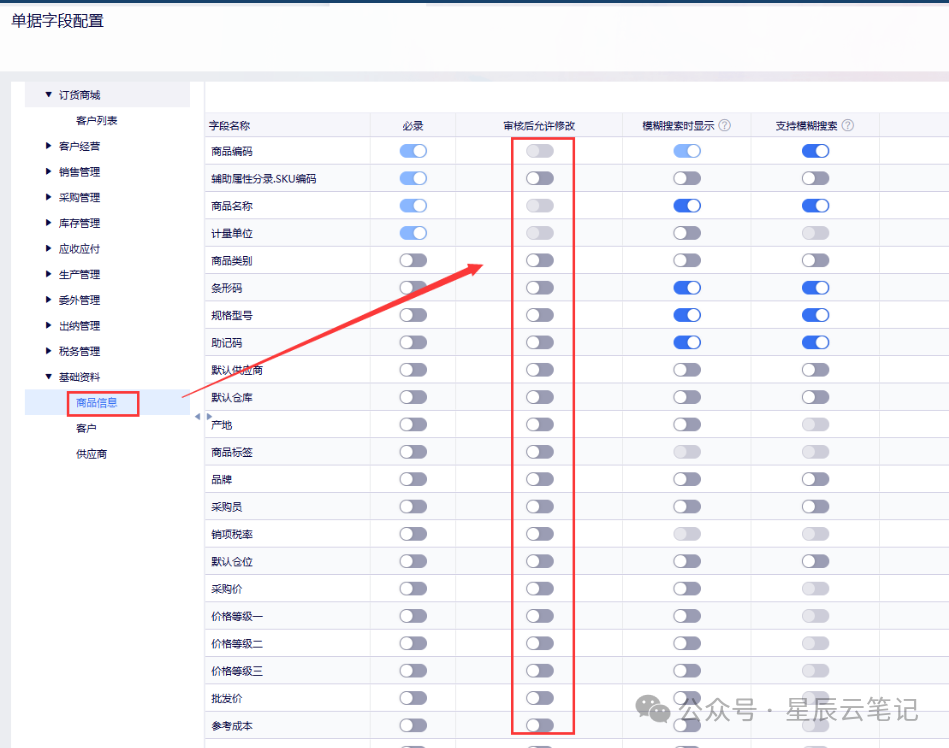Enable 必录 for 规格型号
The width and height of the screenshot is (949, 748).
[x=413, y=315]
